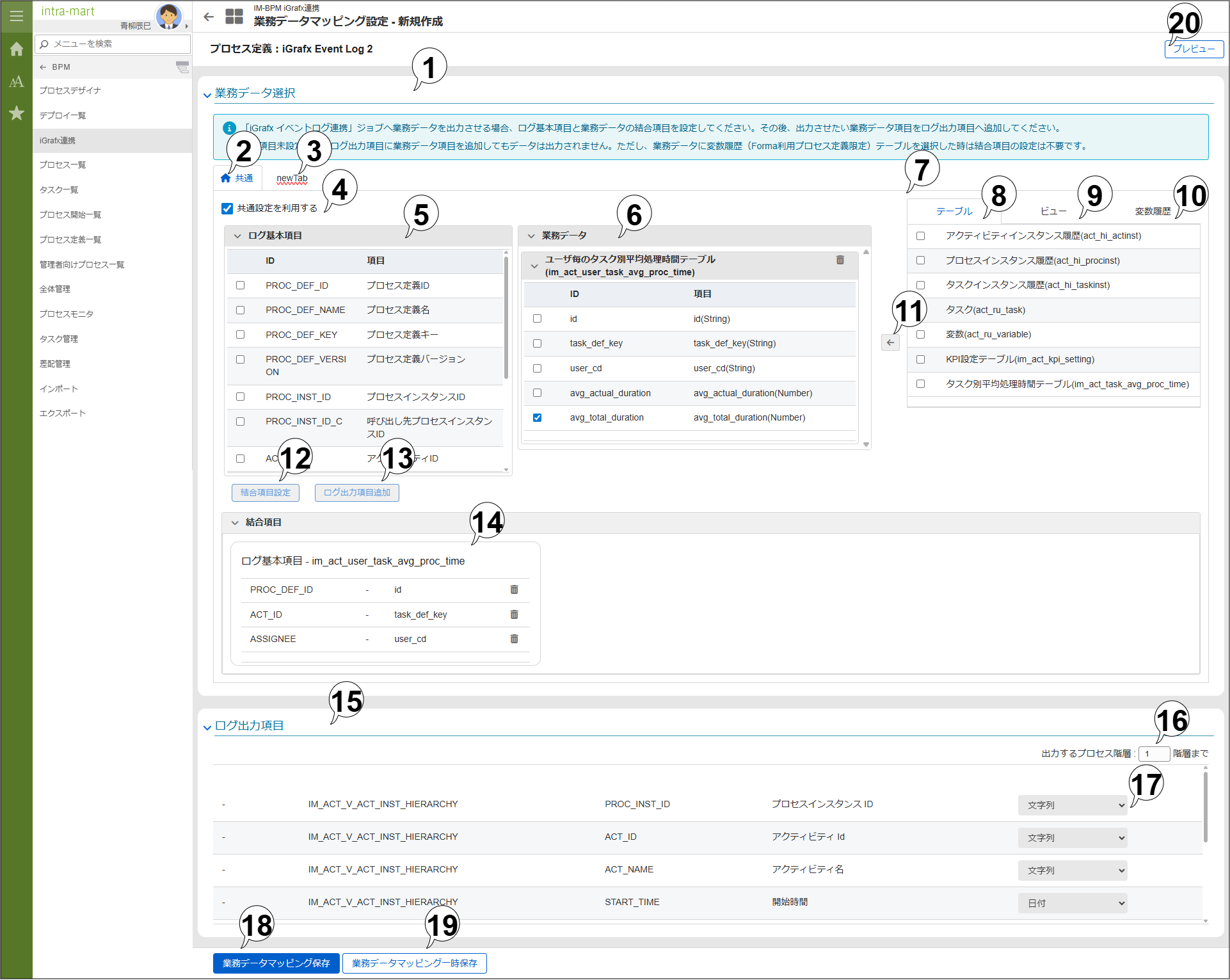Delete the ASSIGNEE join row with trash
Screen dimensions: 1230x980
click(x=514, y=639)
